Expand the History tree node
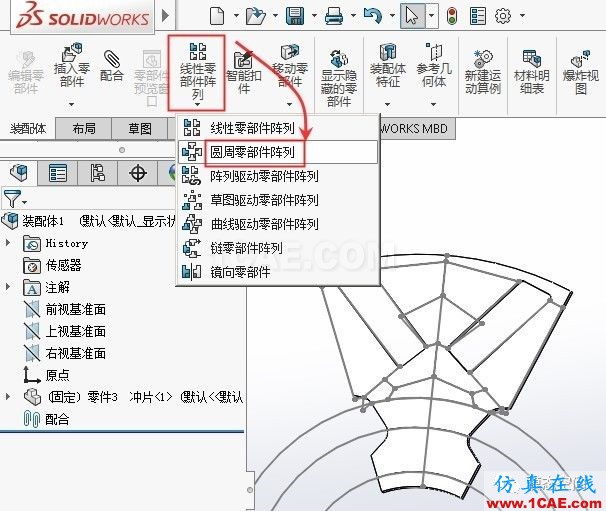 pyautogui.click(x=7, y=243)
